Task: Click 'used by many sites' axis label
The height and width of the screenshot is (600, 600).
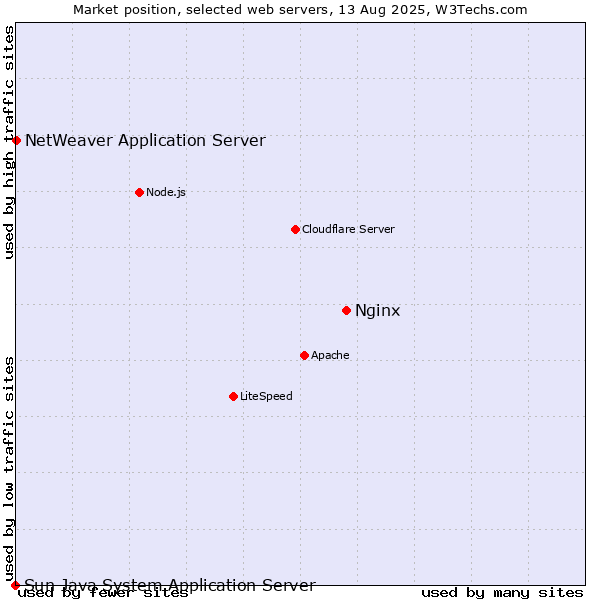Action: click(502, 593)
